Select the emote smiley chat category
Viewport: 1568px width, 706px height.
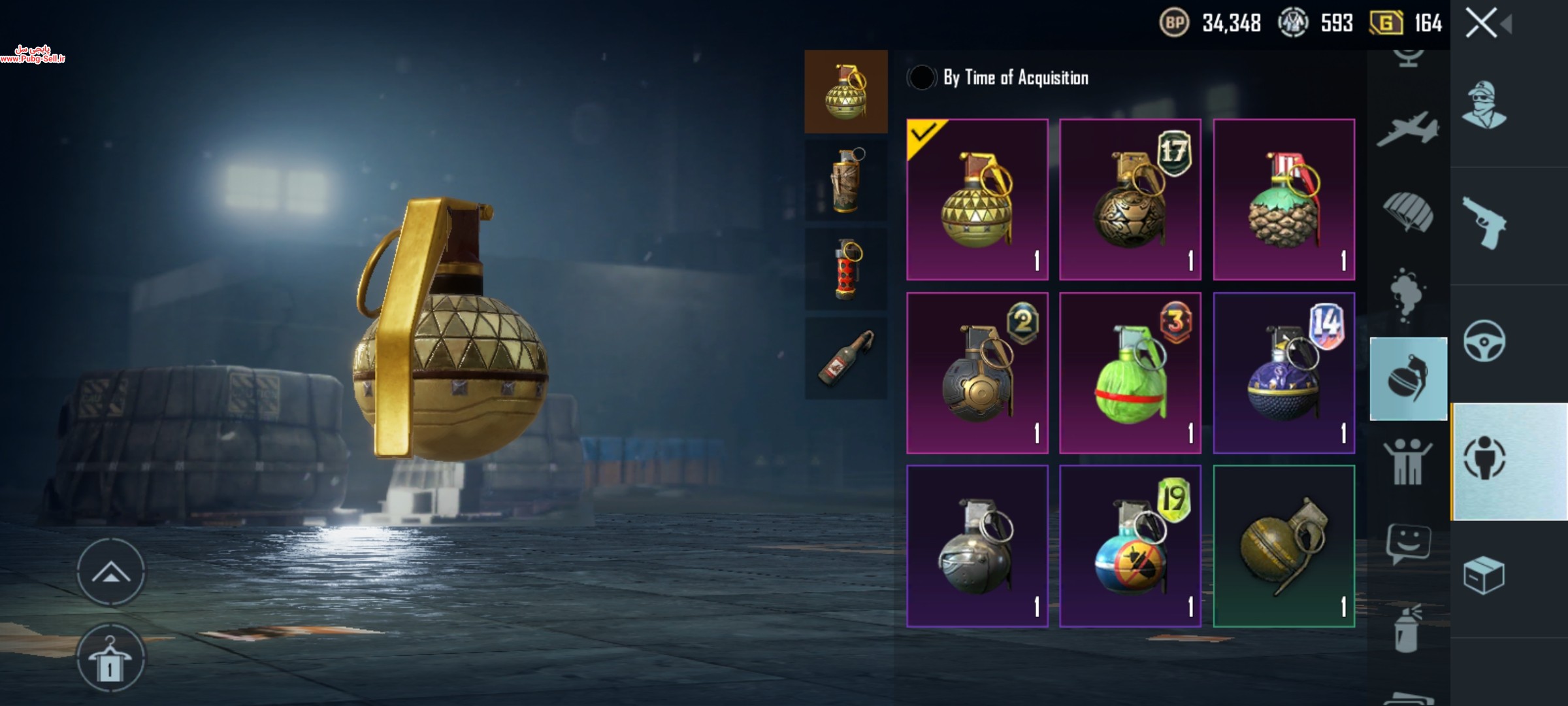pyautogui.click(x=1408, y=544)
